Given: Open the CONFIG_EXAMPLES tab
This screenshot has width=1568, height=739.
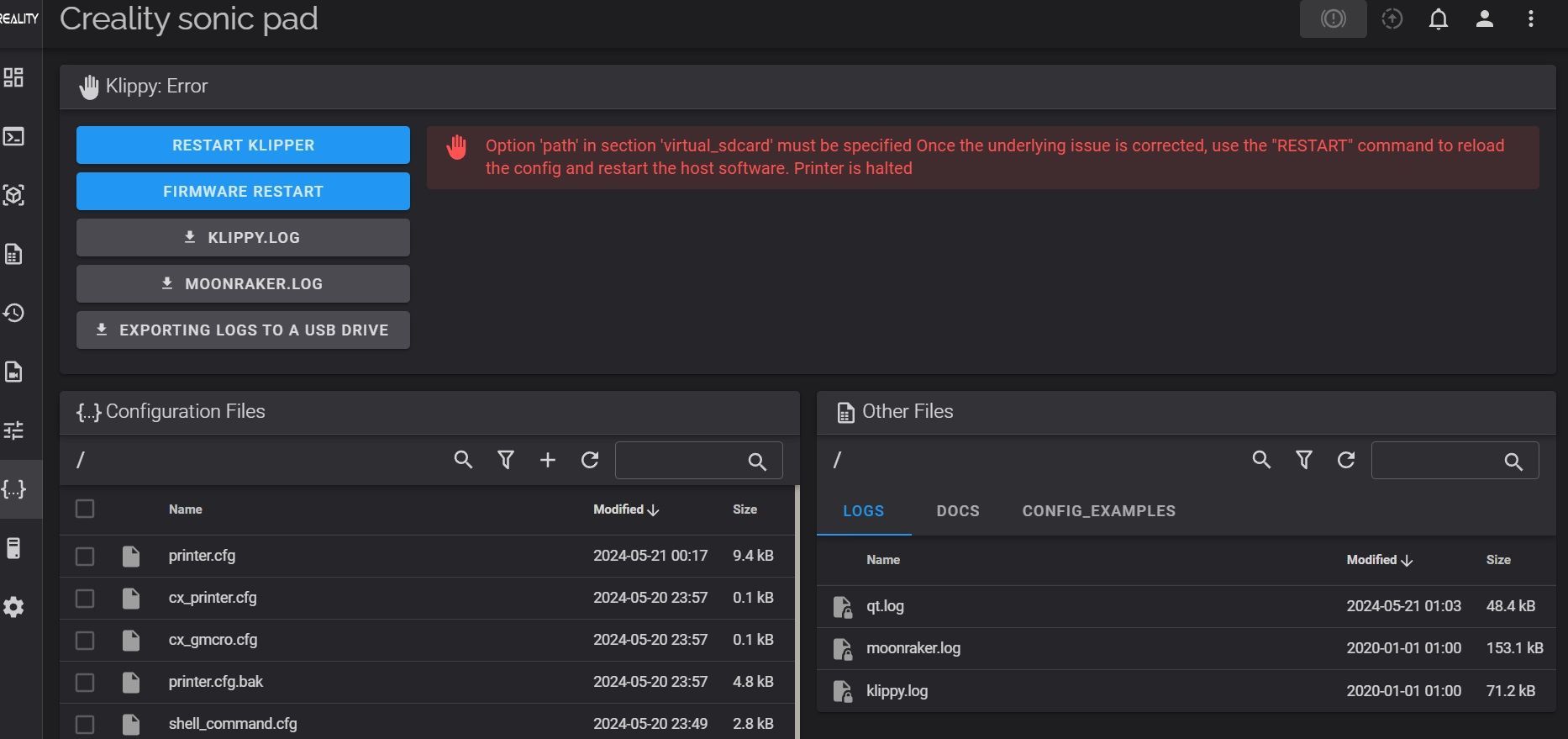Looking at the screenshot, I should pyautogui.click(x=1098, y=511).
